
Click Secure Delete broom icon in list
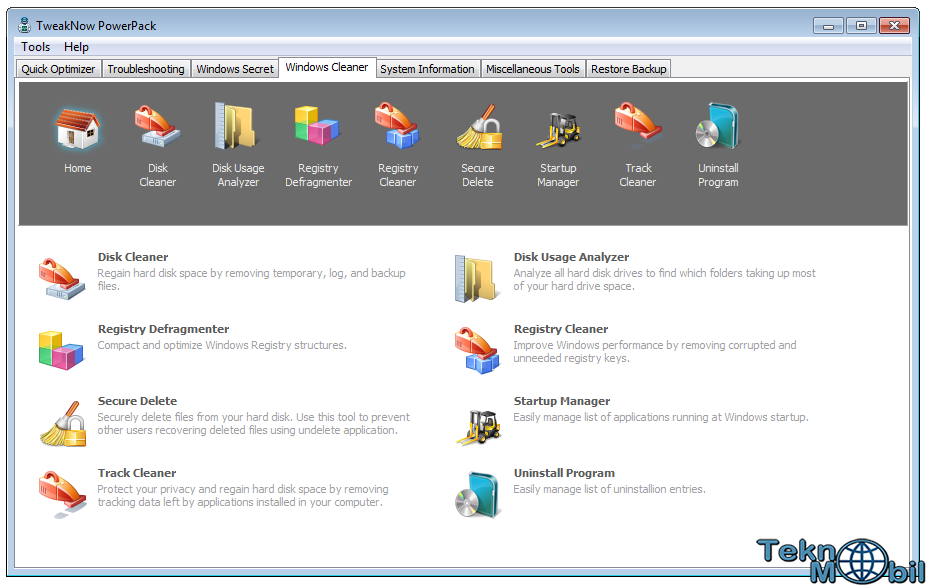tap(63, 424)
